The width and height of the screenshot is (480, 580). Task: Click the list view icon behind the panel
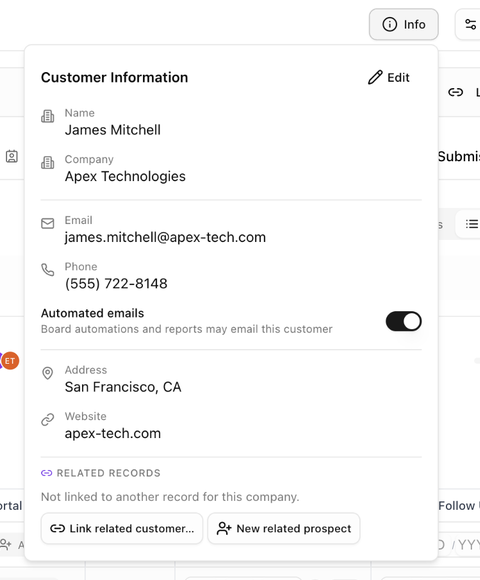tap(471, 224)
